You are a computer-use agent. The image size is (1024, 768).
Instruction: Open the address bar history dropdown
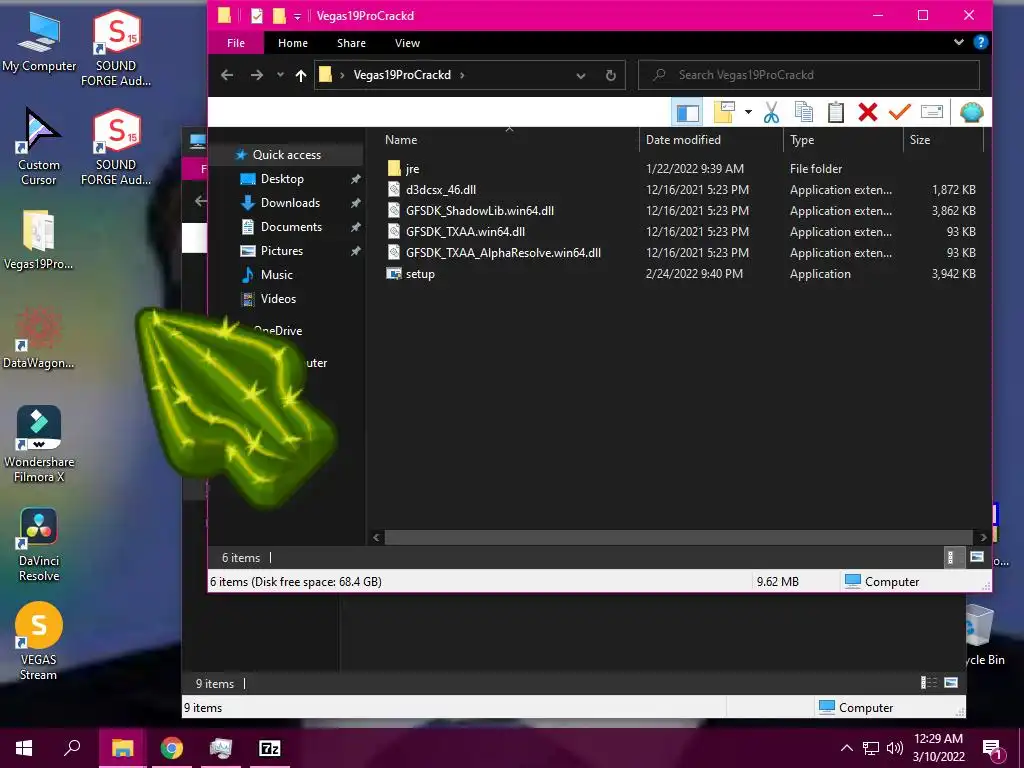[x=581, y=76]
